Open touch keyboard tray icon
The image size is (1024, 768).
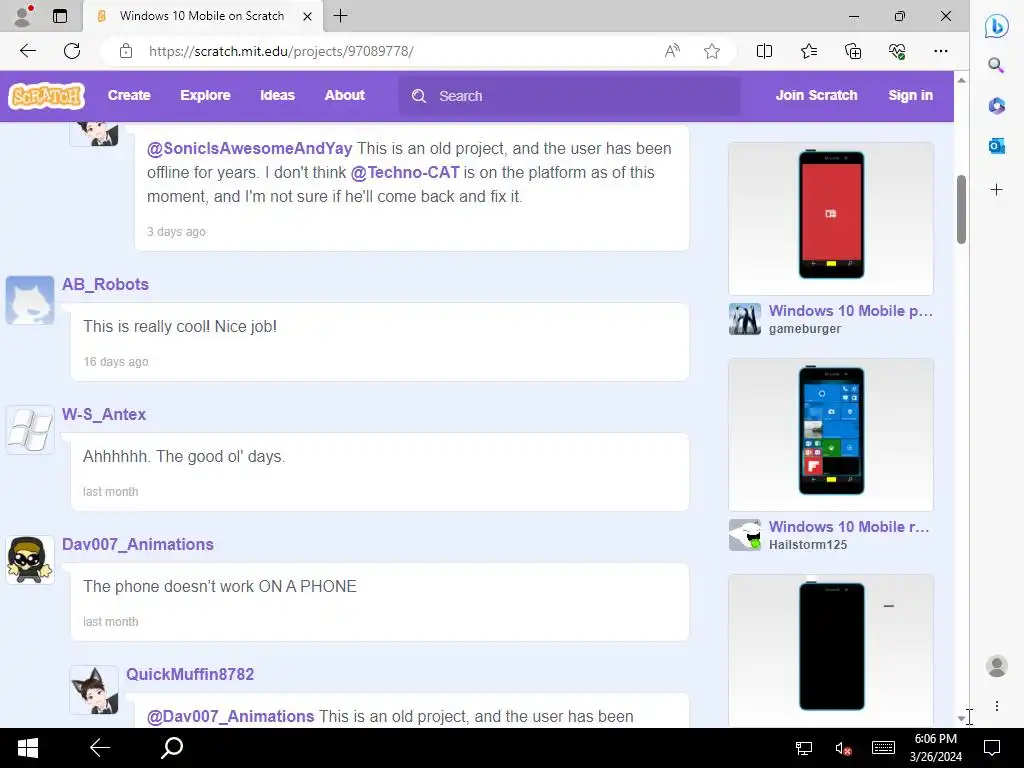[x=883, y=748]
